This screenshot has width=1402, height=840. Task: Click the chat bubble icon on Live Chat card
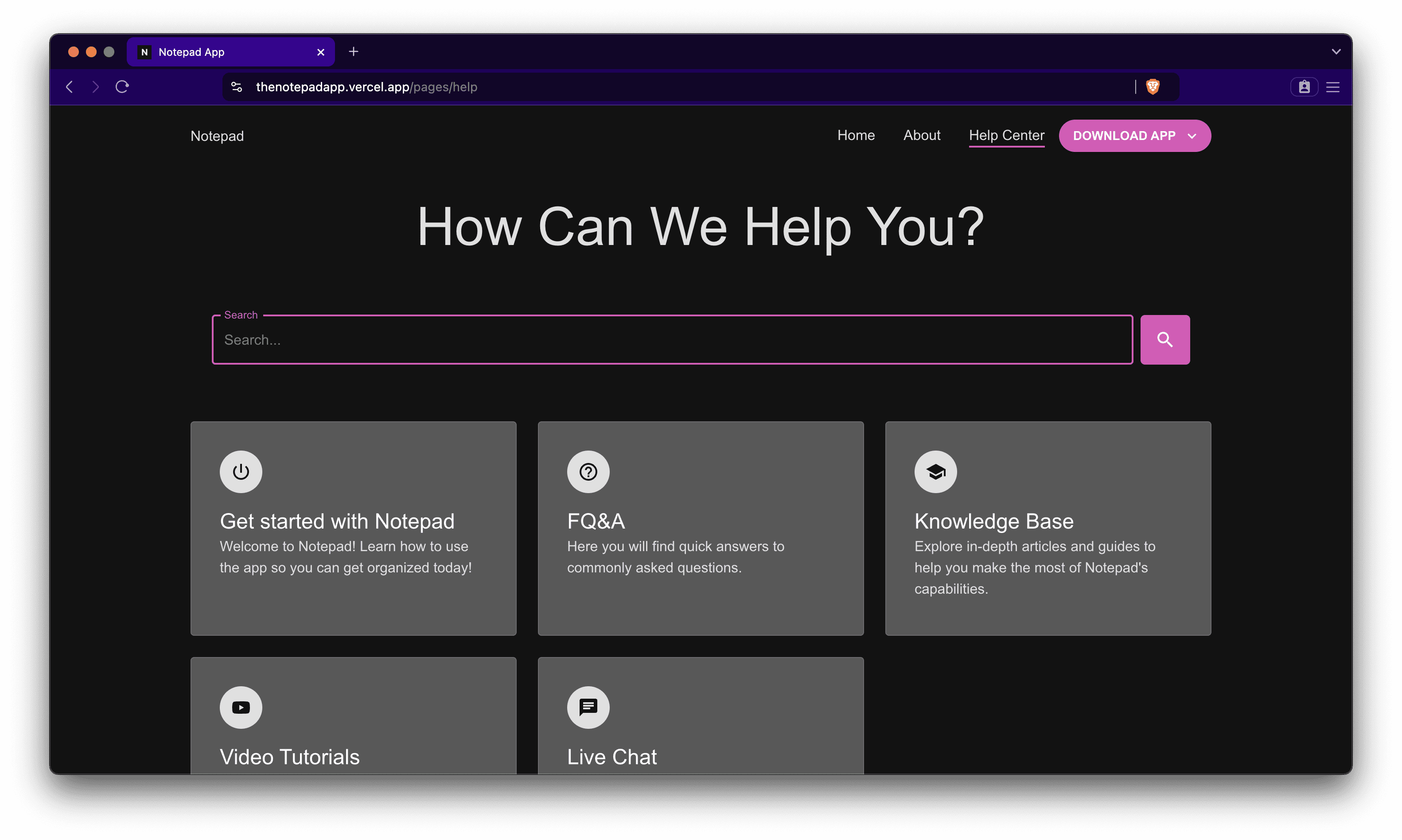tap(588, 708)
